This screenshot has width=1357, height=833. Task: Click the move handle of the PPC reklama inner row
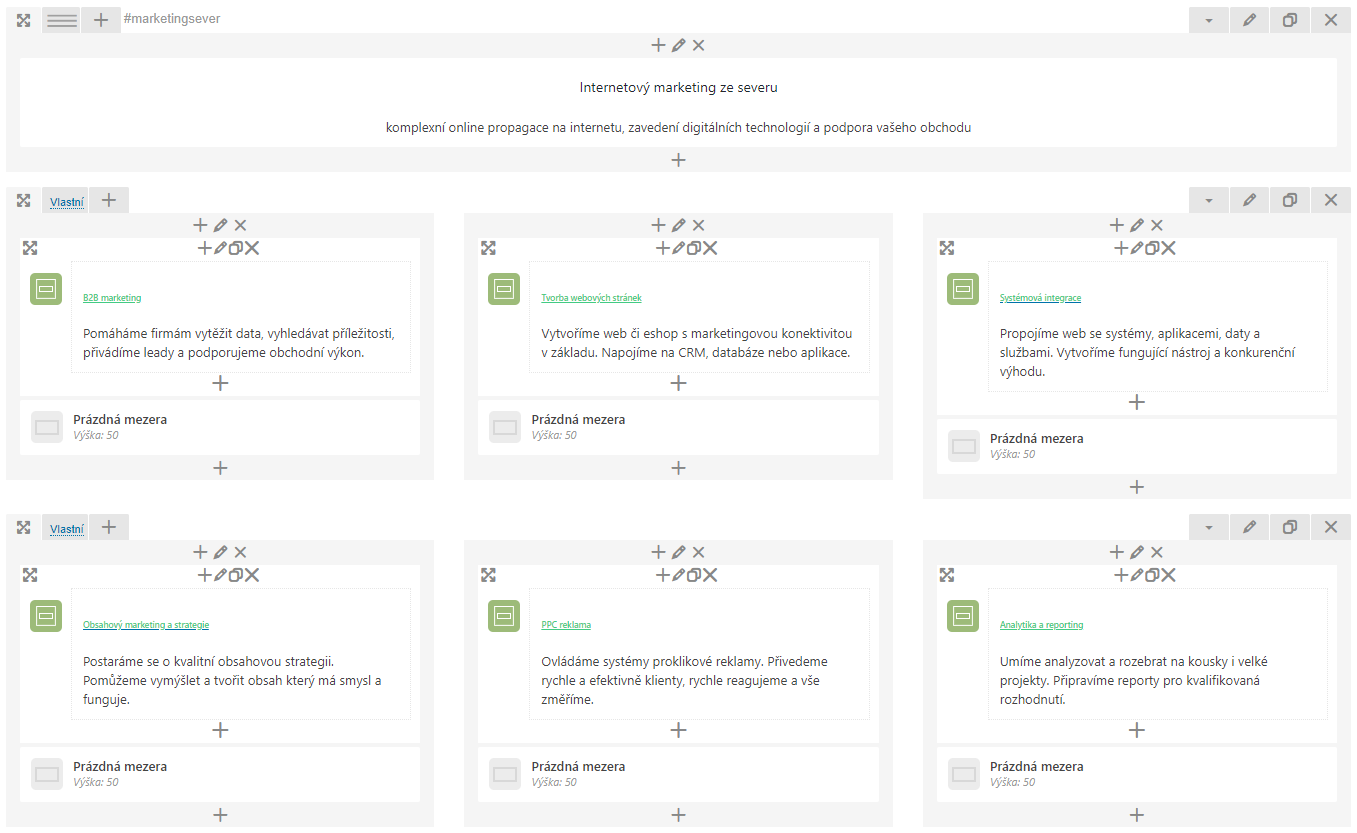pos(488,575)
